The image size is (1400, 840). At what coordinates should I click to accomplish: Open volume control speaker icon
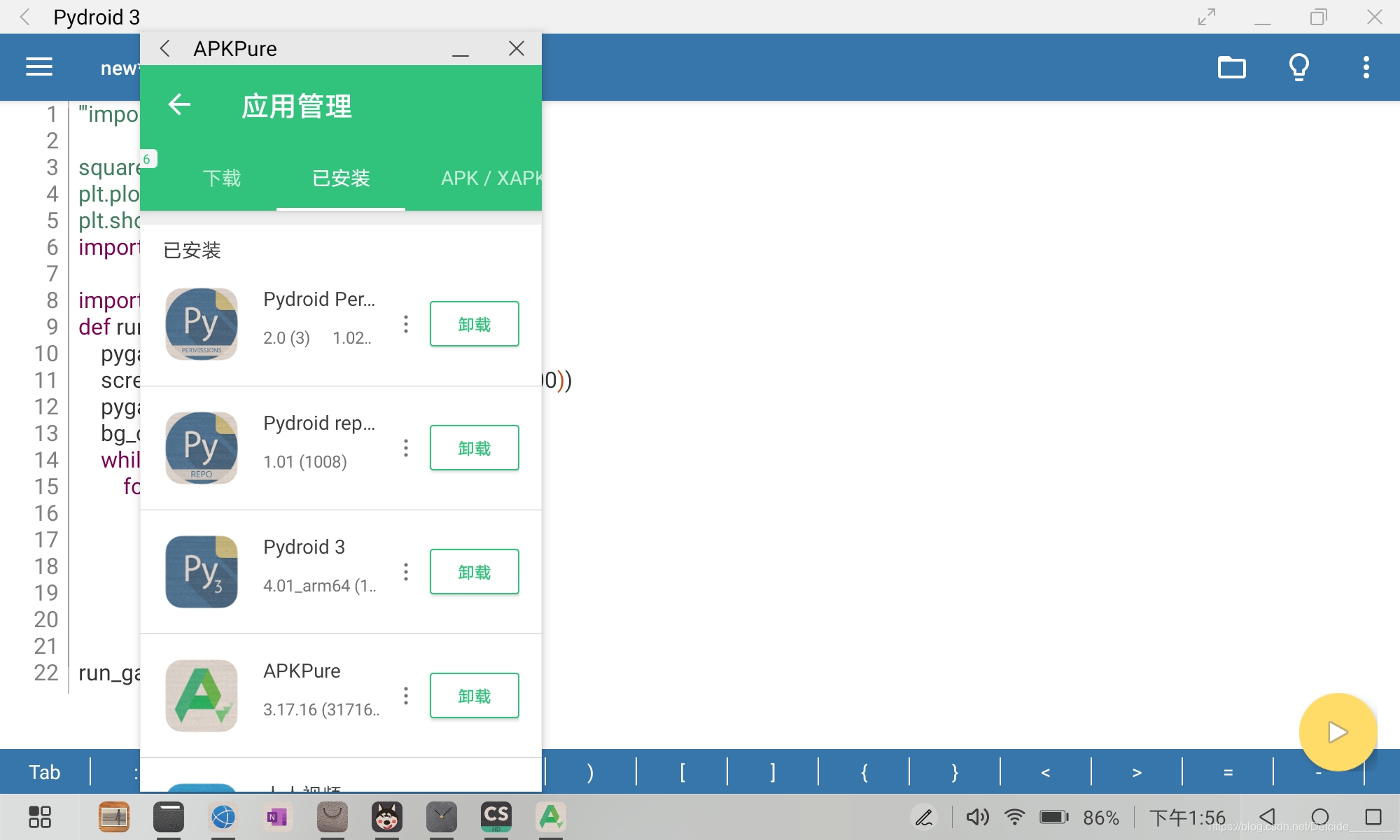(977, 817)
